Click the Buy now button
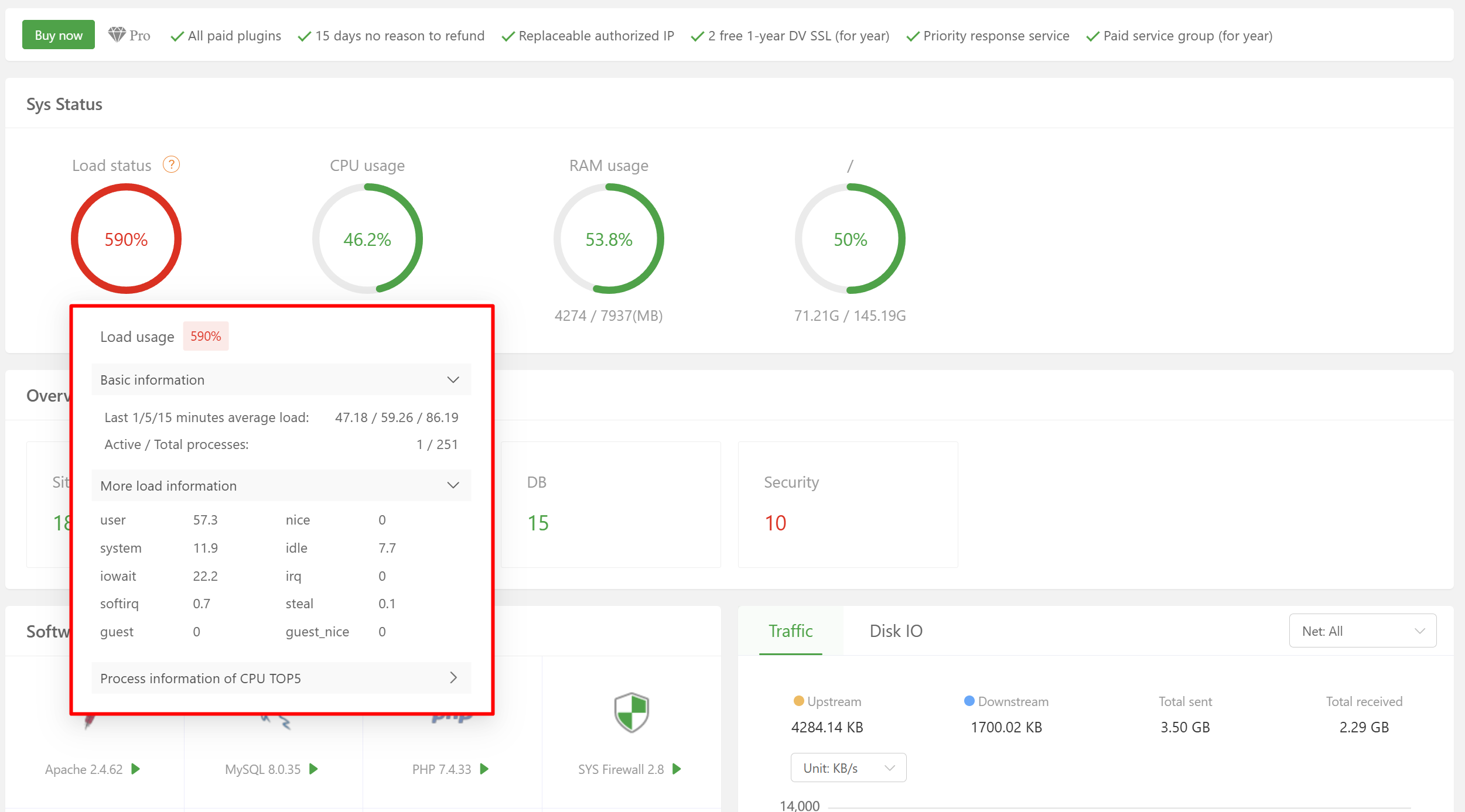 click(58, 35)
